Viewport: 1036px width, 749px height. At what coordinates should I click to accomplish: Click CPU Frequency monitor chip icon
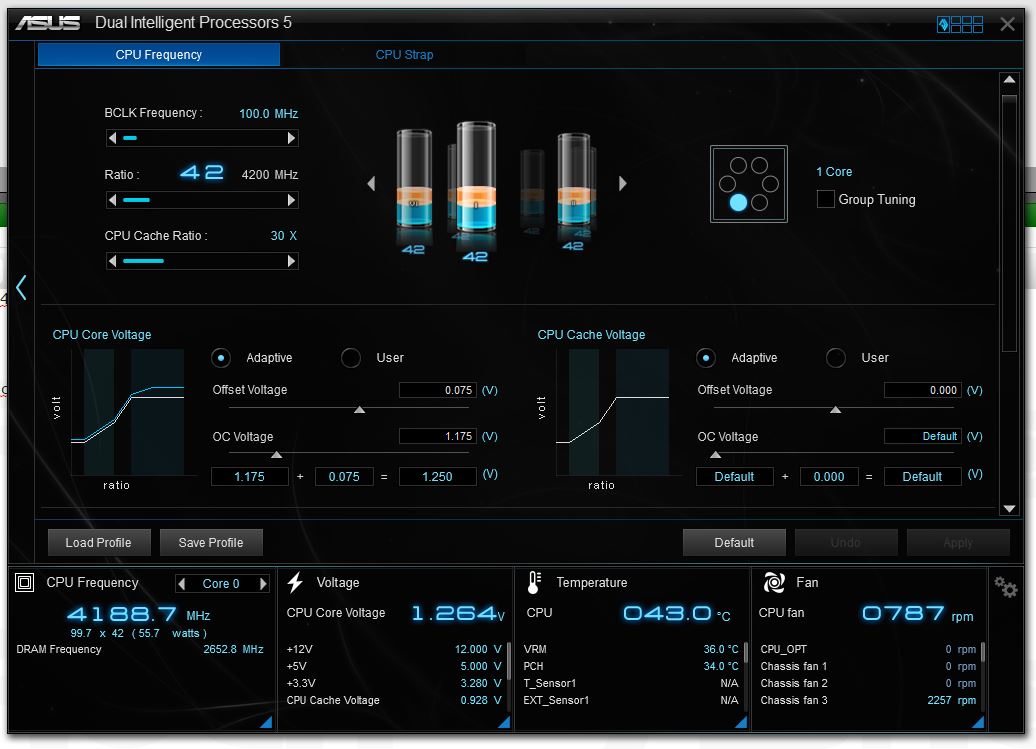pos(24,582)
